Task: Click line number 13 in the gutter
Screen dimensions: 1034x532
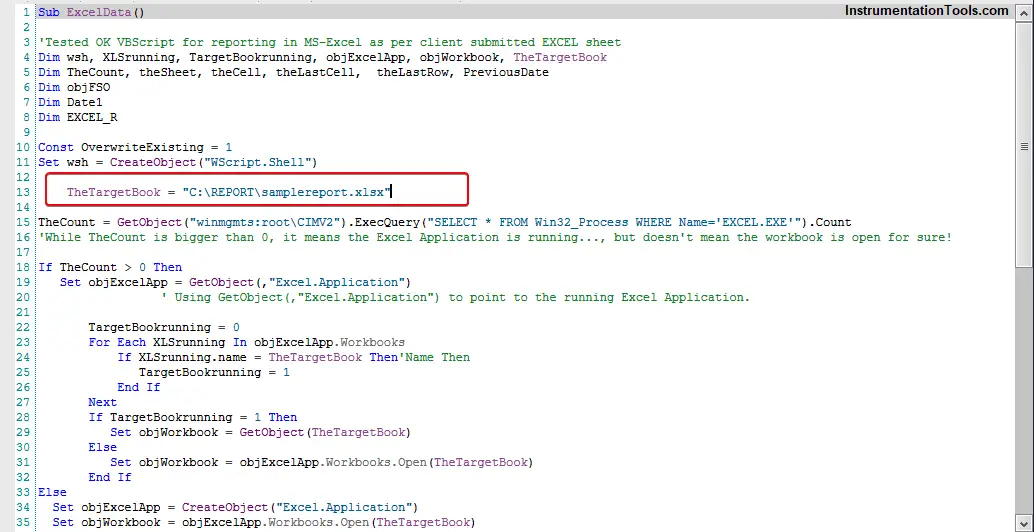Action: coord(23,192)
